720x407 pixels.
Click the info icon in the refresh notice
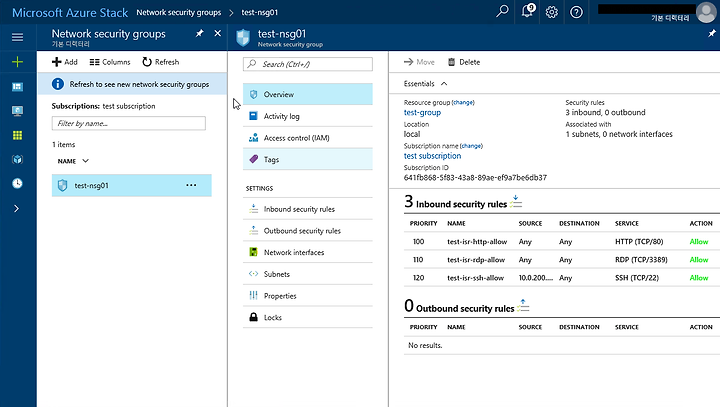point(58,84)
